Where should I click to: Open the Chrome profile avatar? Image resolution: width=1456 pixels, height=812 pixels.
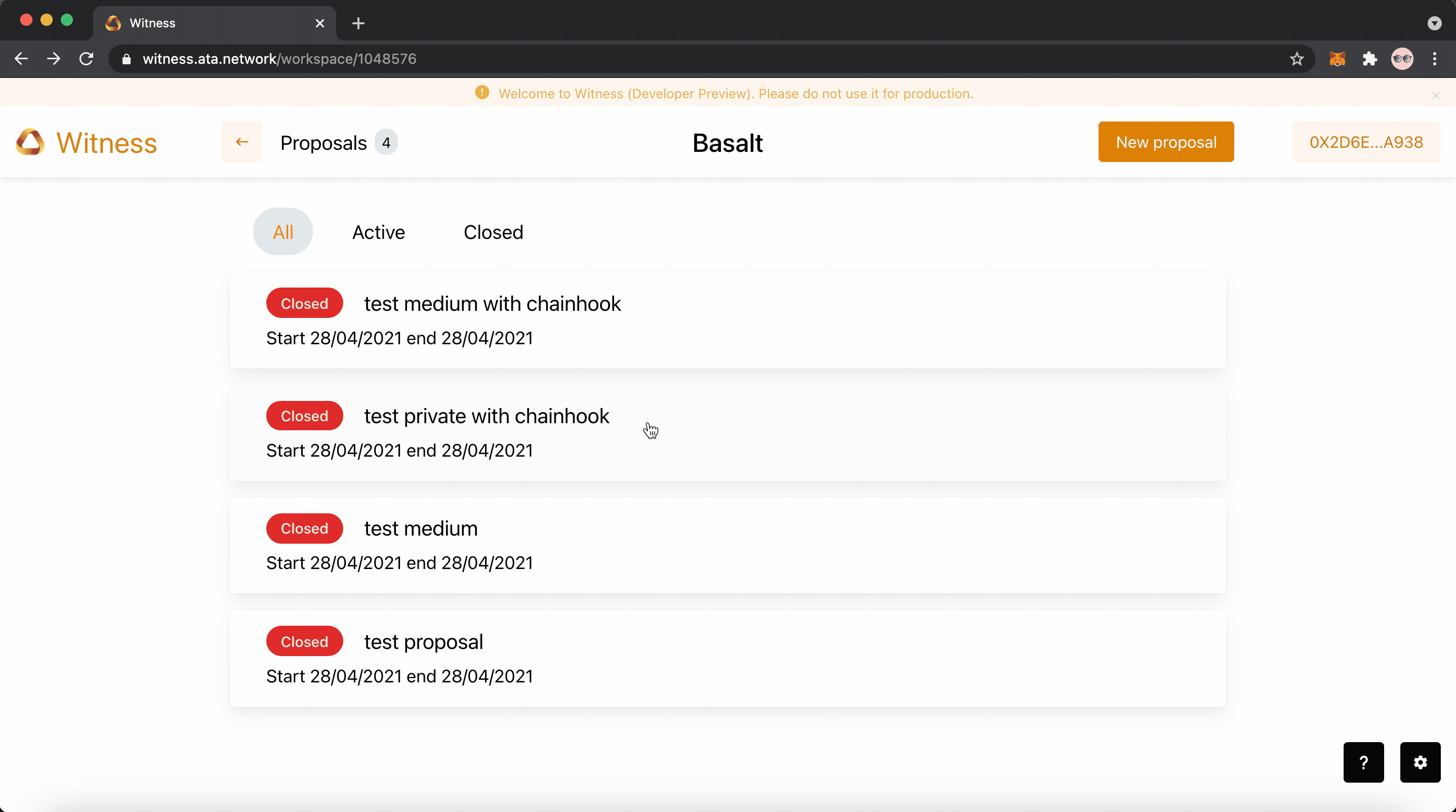point(1402,59)
